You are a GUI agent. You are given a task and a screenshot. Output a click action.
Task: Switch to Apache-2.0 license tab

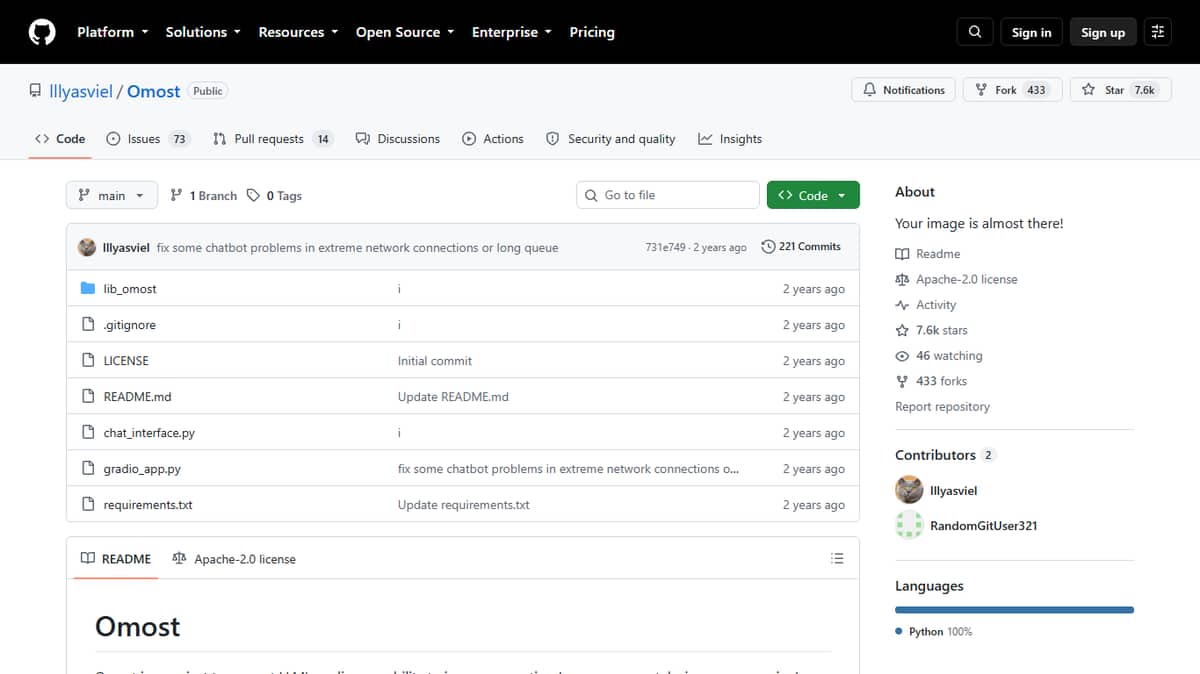pos(234,559)
